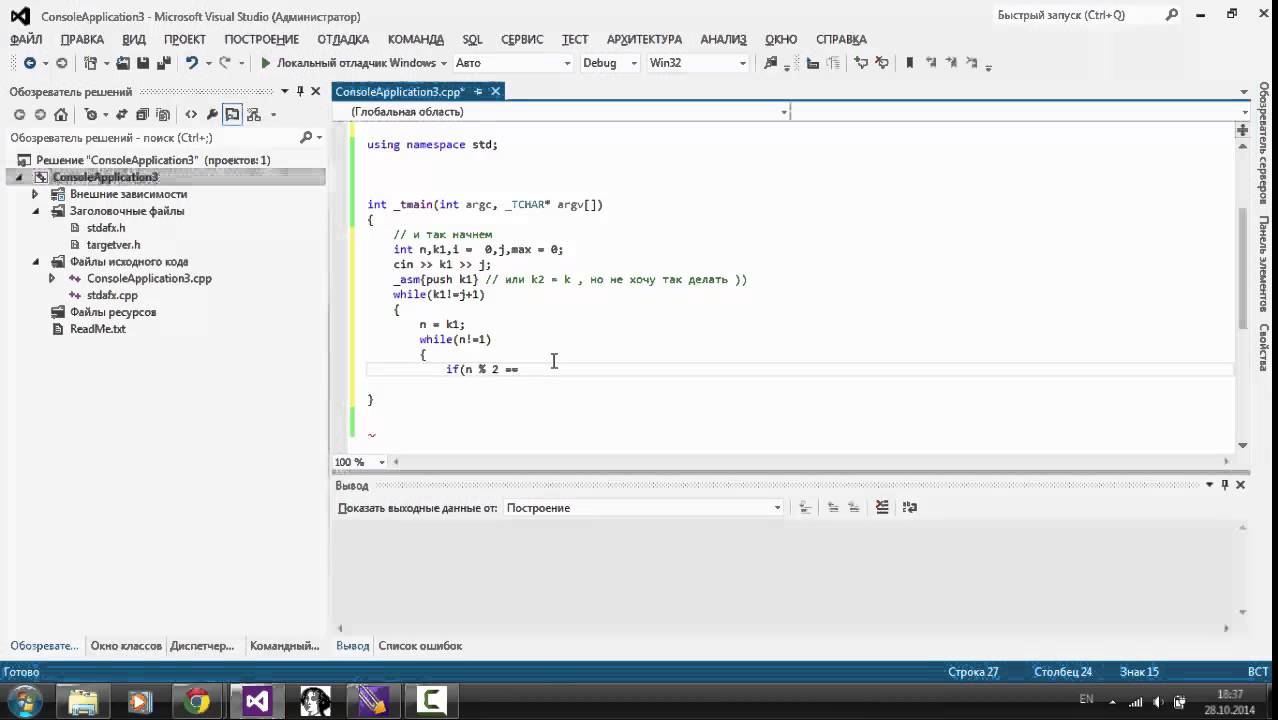This screenshot has width=1278, height=720.
Task: Save the current file with the Save icon
Action: coord(143,63)
